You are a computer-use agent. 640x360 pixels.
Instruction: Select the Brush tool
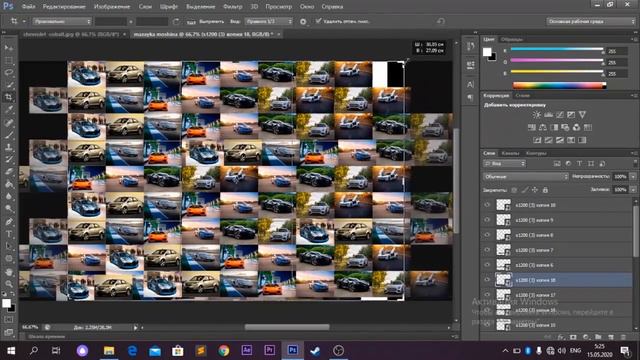pyautogui.click(x=9, y=134)
